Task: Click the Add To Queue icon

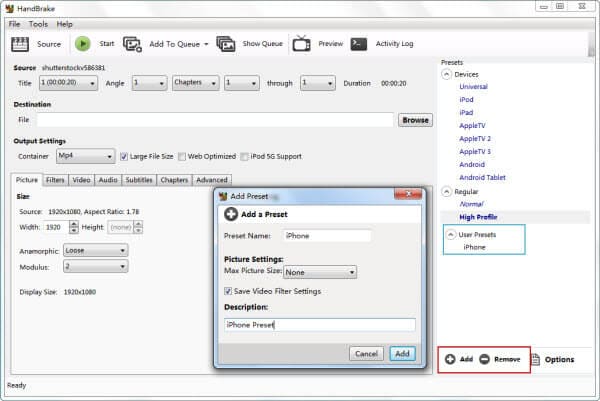Action: tap(132, 44)
